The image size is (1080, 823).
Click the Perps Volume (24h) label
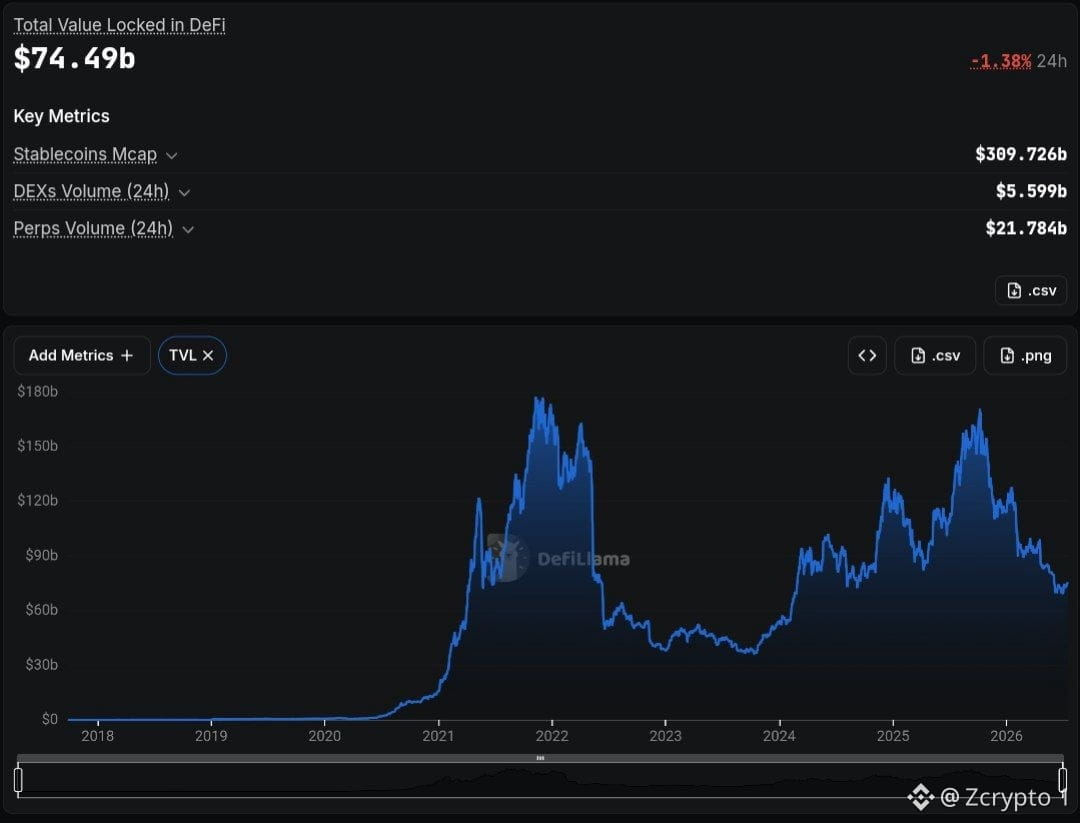click(93, 228)
